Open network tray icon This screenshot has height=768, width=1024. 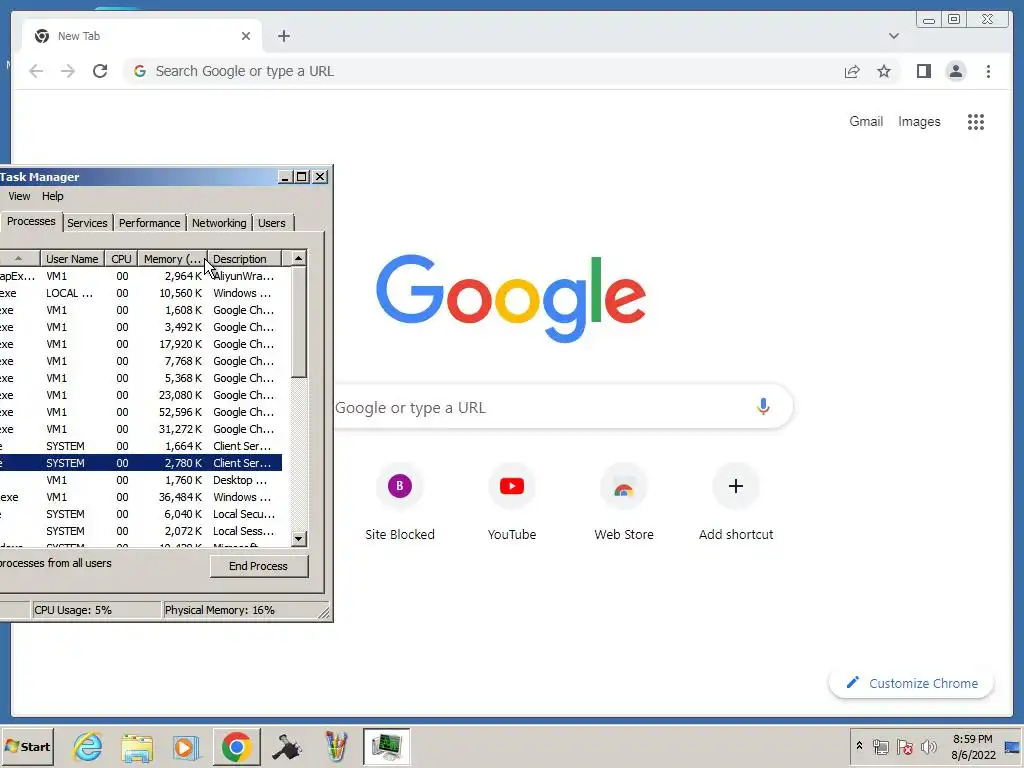click(880, 746)
